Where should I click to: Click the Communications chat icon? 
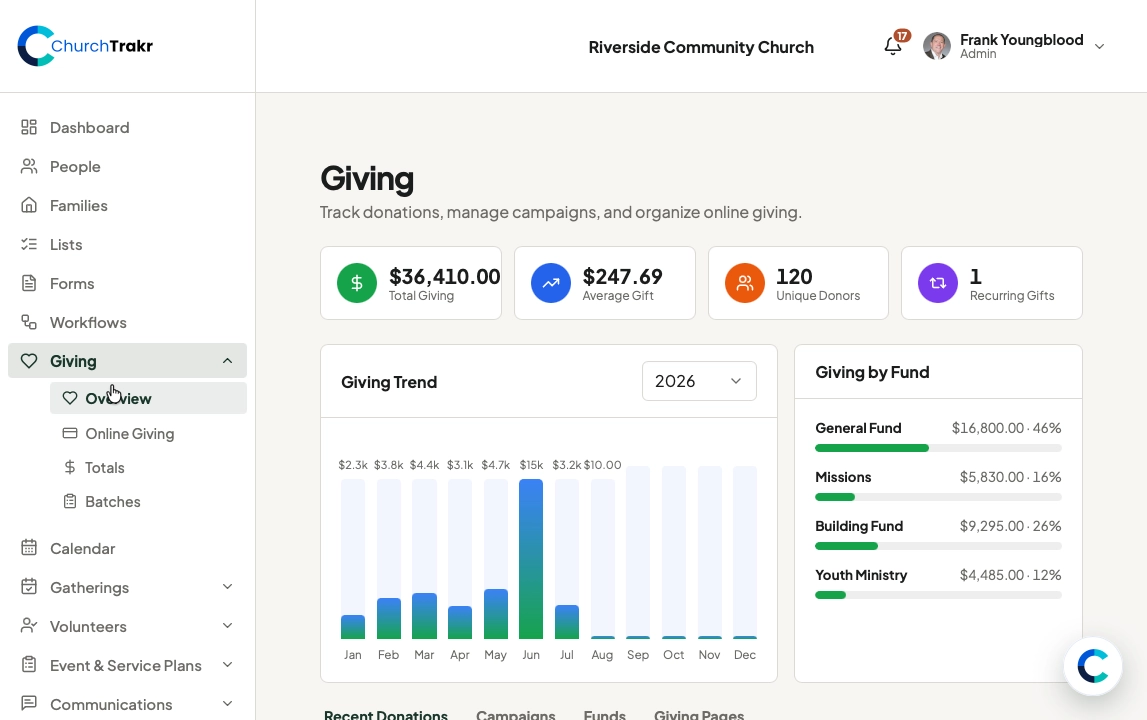tap(29, 703)
